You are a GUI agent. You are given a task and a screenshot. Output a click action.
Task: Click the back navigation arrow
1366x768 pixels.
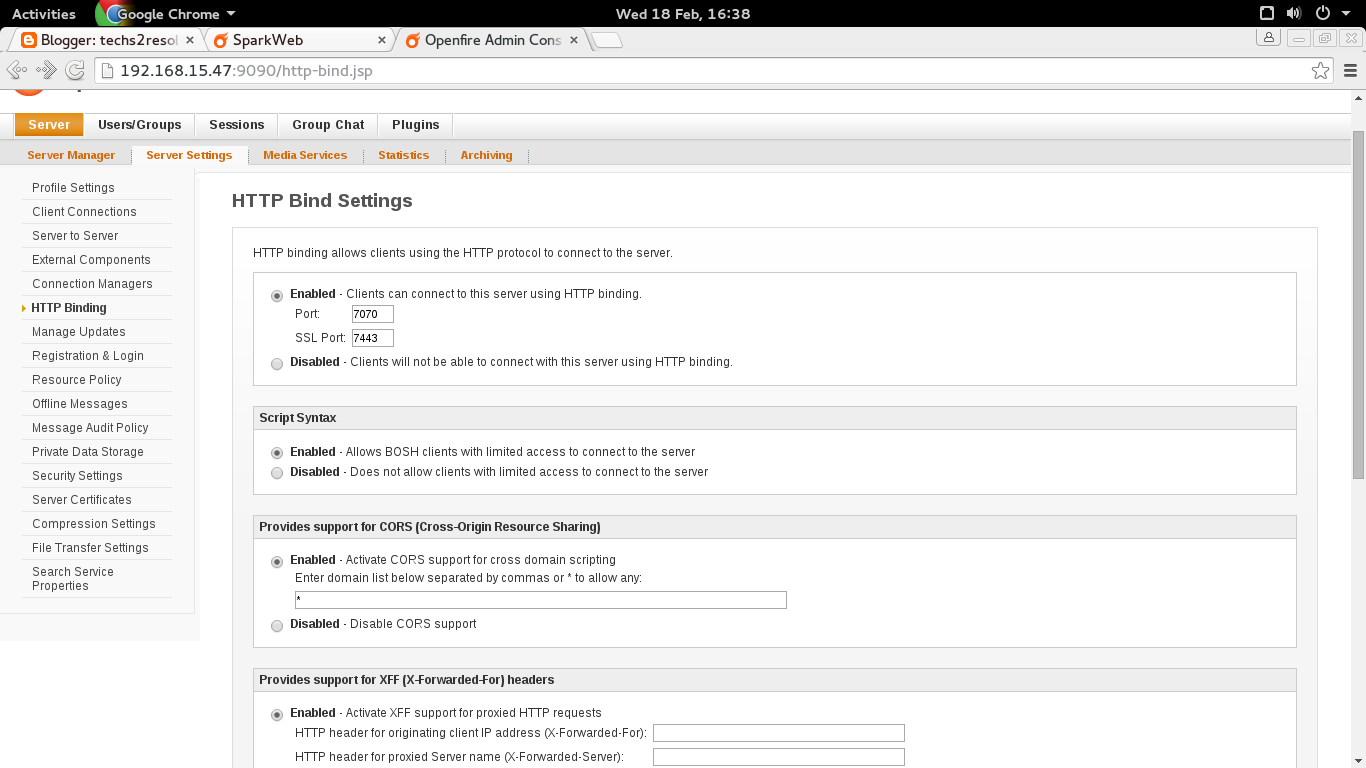[x=16, y=70]
